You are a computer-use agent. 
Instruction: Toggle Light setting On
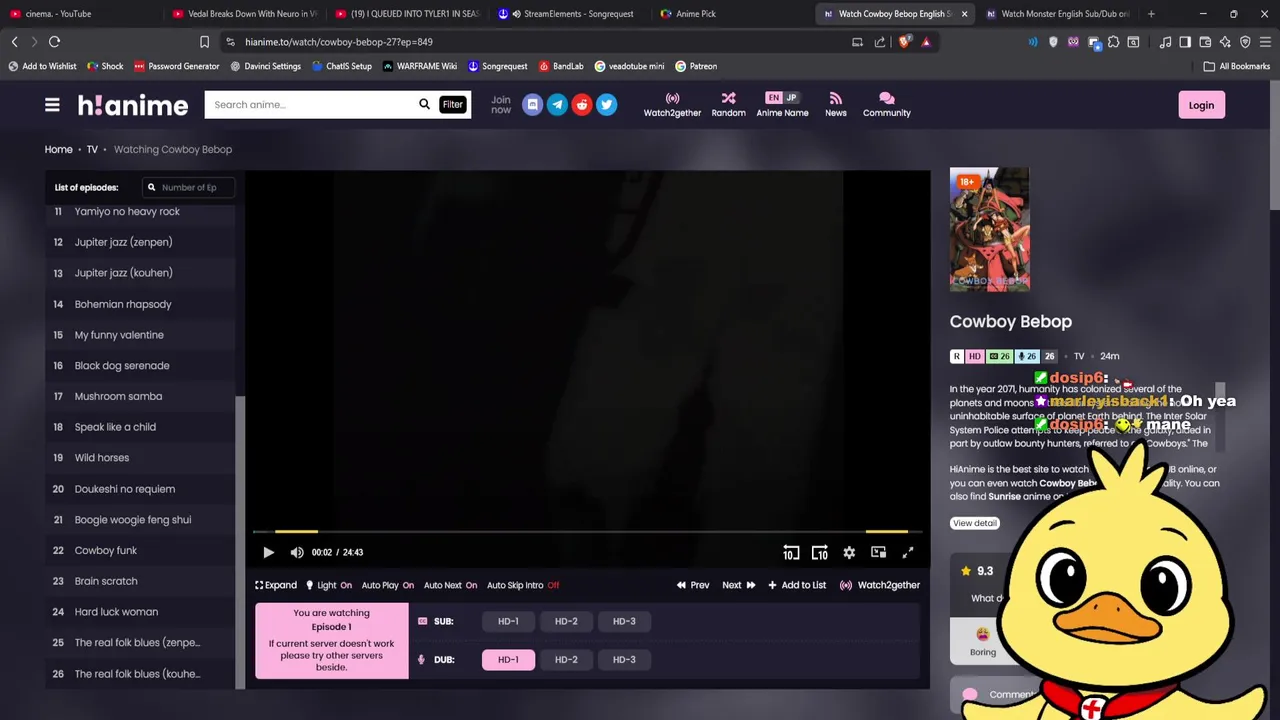(x=329, y=585)
